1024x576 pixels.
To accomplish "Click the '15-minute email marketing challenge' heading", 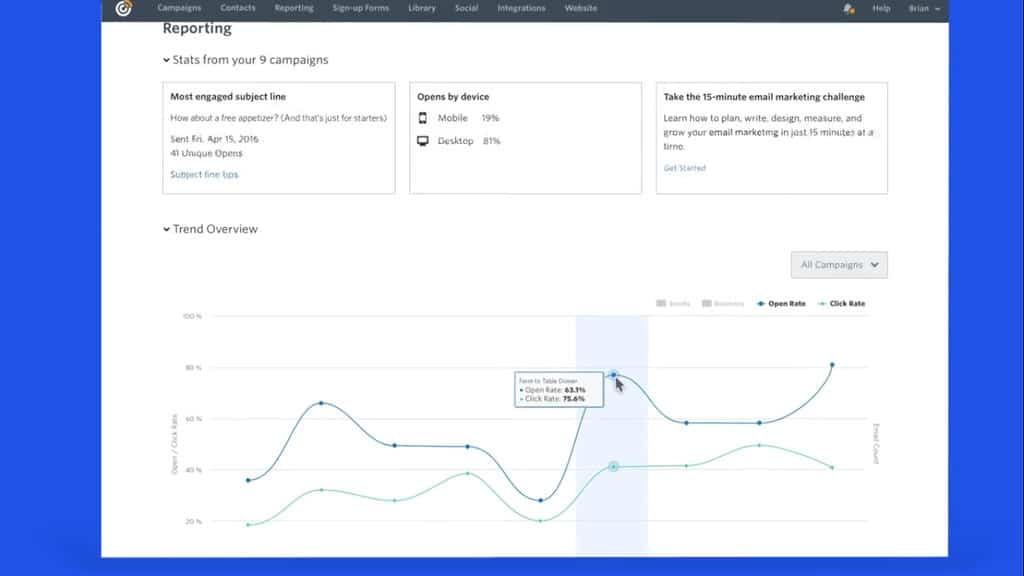I will pyautogui.click(x=764, y=97).
